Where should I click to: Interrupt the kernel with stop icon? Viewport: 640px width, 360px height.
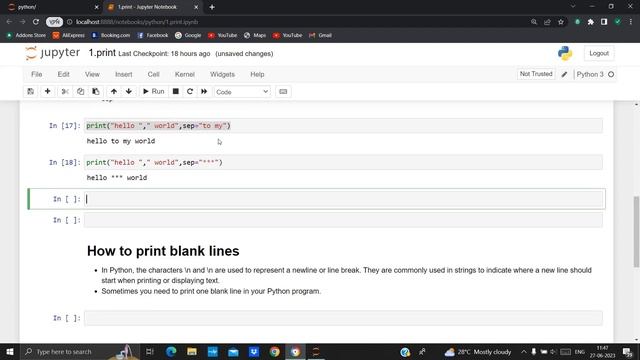(x=176, y=91)
